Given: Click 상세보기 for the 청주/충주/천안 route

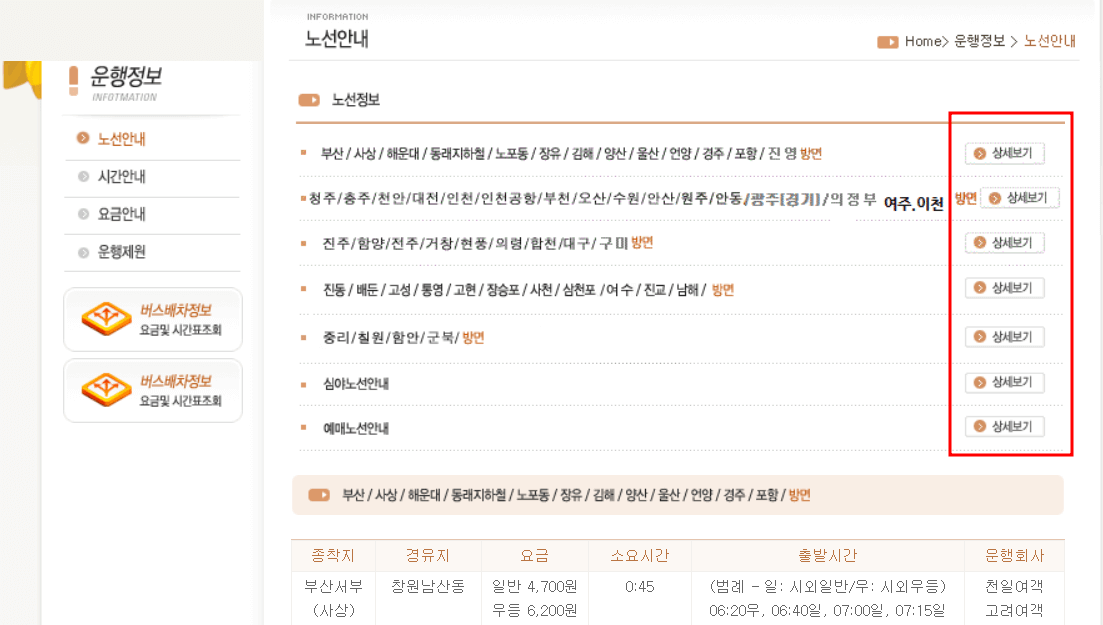Looking at the screenshot, I should pos(1022,197).
